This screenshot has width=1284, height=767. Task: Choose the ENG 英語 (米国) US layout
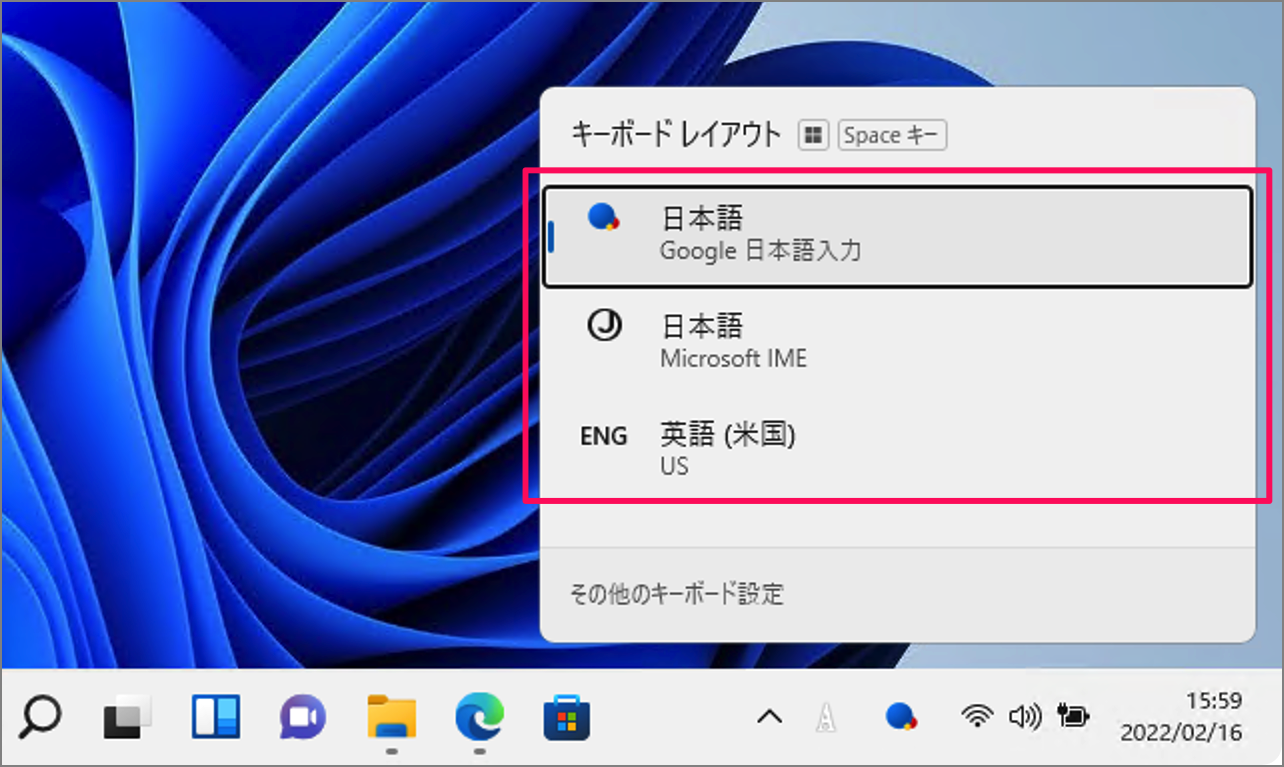(897, 449)
